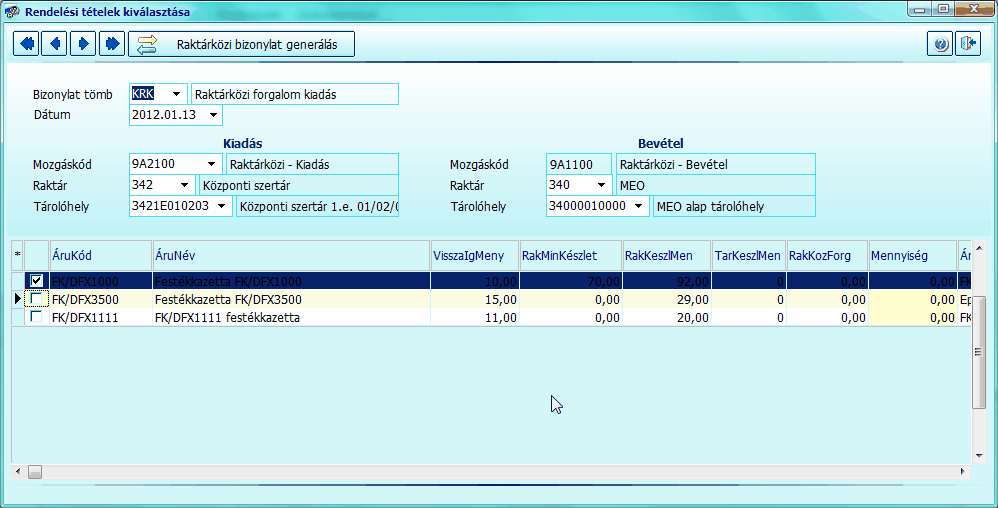Select cell FK/DFX1111 in ÁruKód column
Screen dimensions: 998x508
101,317
